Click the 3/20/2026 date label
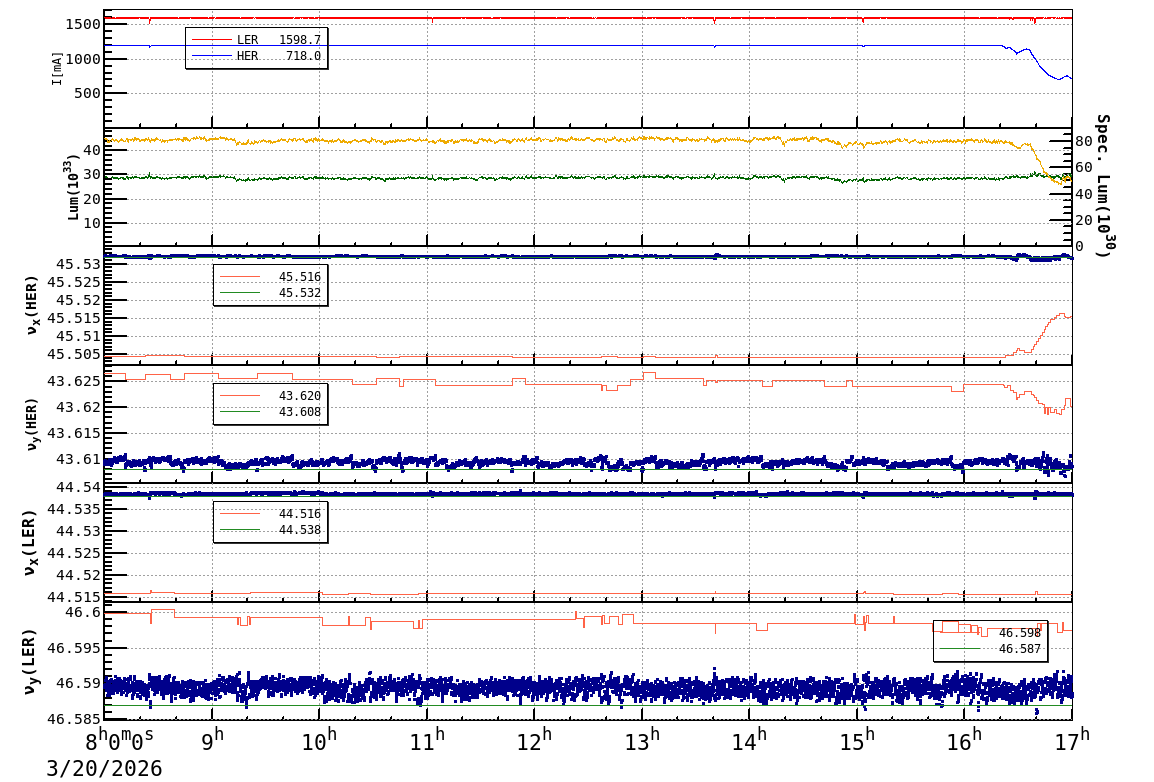The image size is (1154, 782). (104, 769)
